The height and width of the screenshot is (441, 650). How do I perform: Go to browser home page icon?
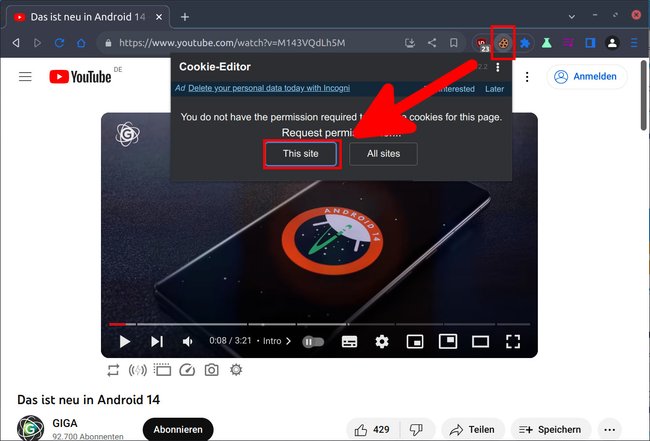[81, 43]
